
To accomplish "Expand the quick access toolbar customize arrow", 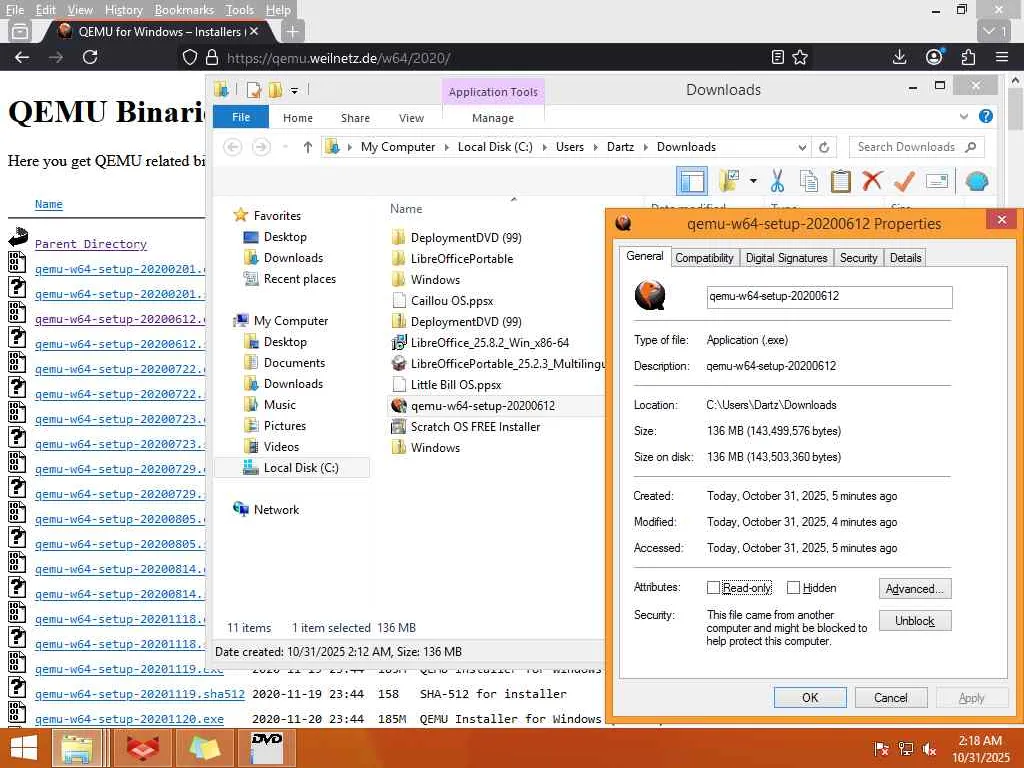I will (295, 91).
